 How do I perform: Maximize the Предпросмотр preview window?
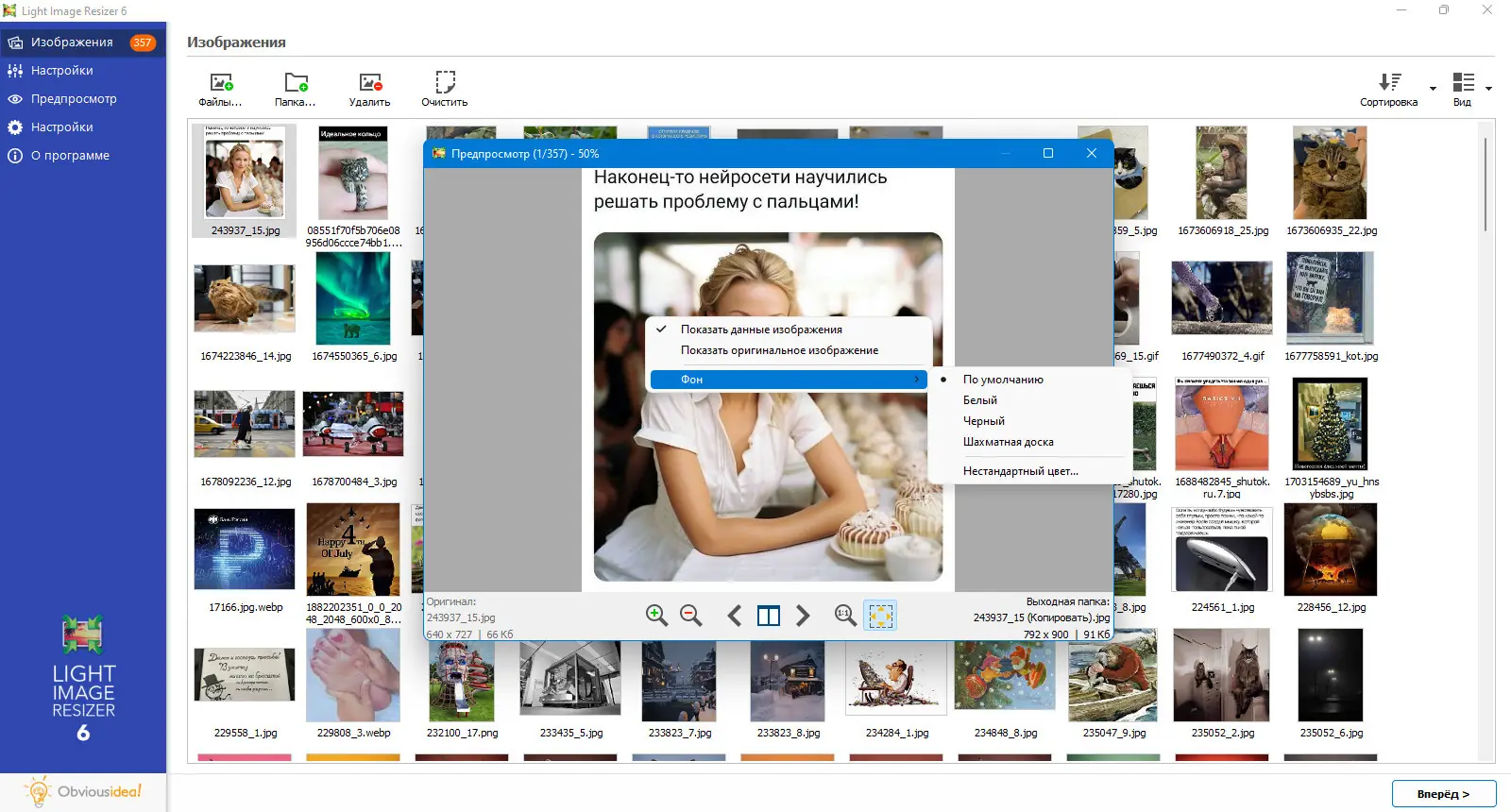coord(1047,153)
